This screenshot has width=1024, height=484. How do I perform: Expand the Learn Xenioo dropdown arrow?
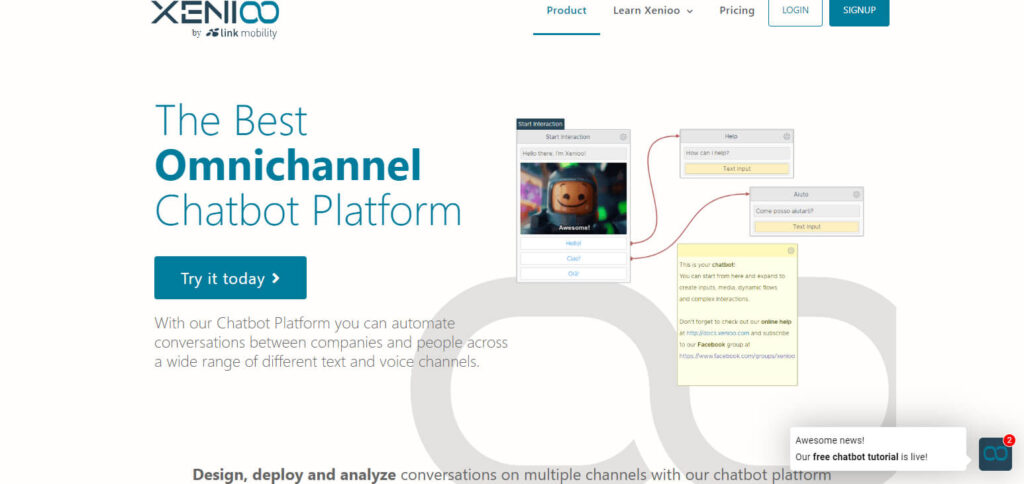point(690,11)
